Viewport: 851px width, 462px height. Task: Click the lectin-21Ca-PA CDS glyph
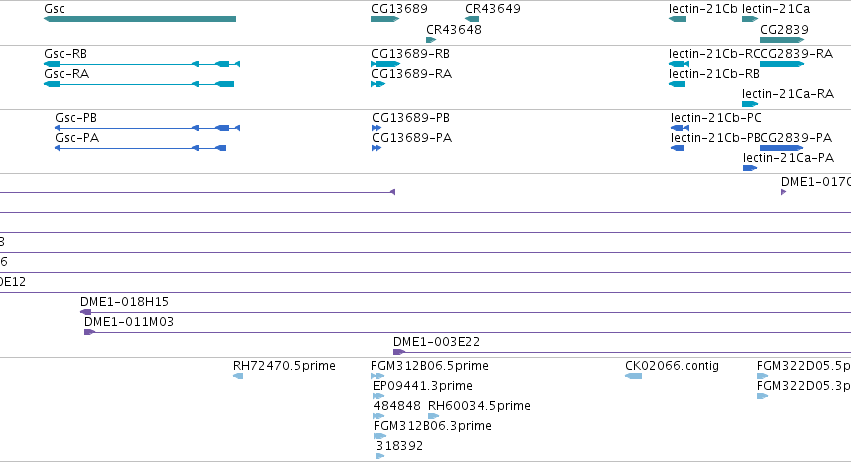[750, 168]
